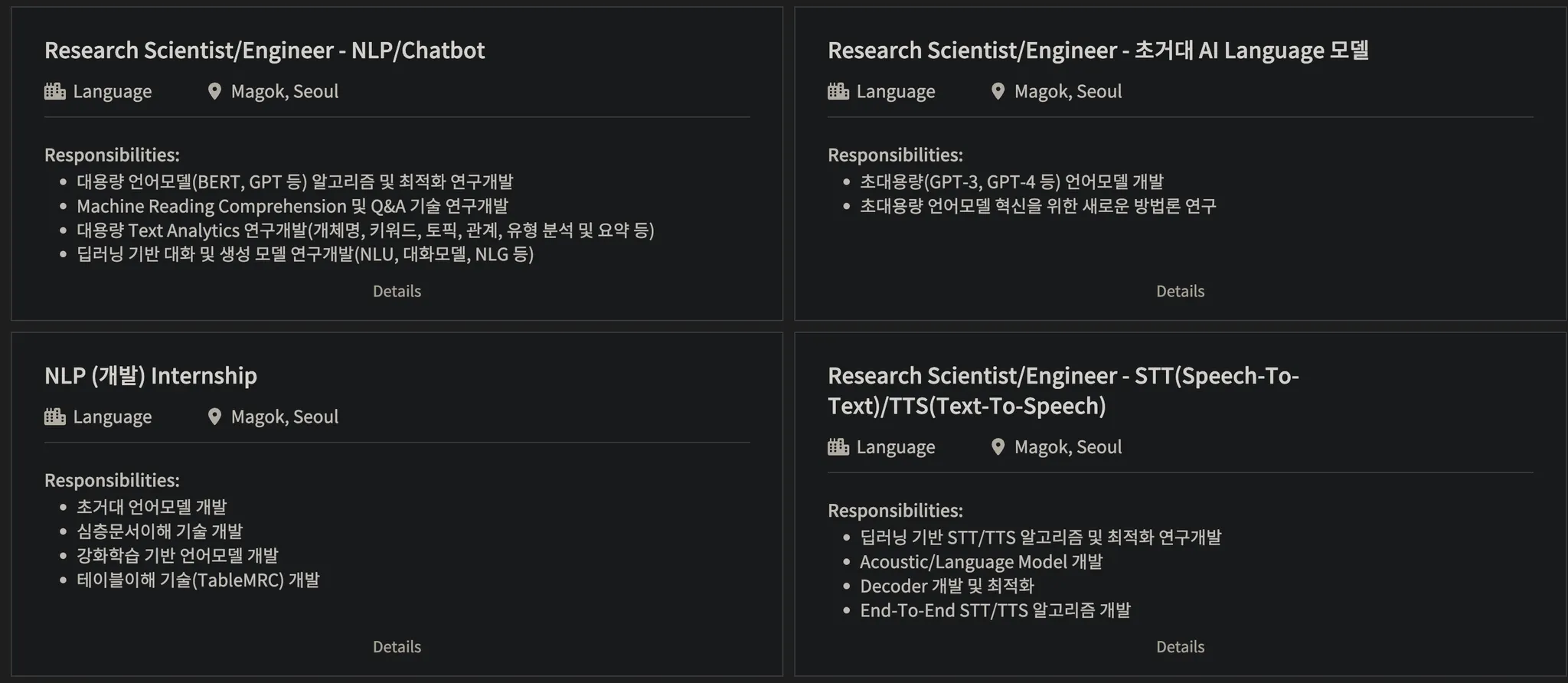Screen dimensions: 1568x683
Task: Click Research Scientist/Engineer - NLP/Chatbot title
Action: pyautogui.click(x=264, y=51)
